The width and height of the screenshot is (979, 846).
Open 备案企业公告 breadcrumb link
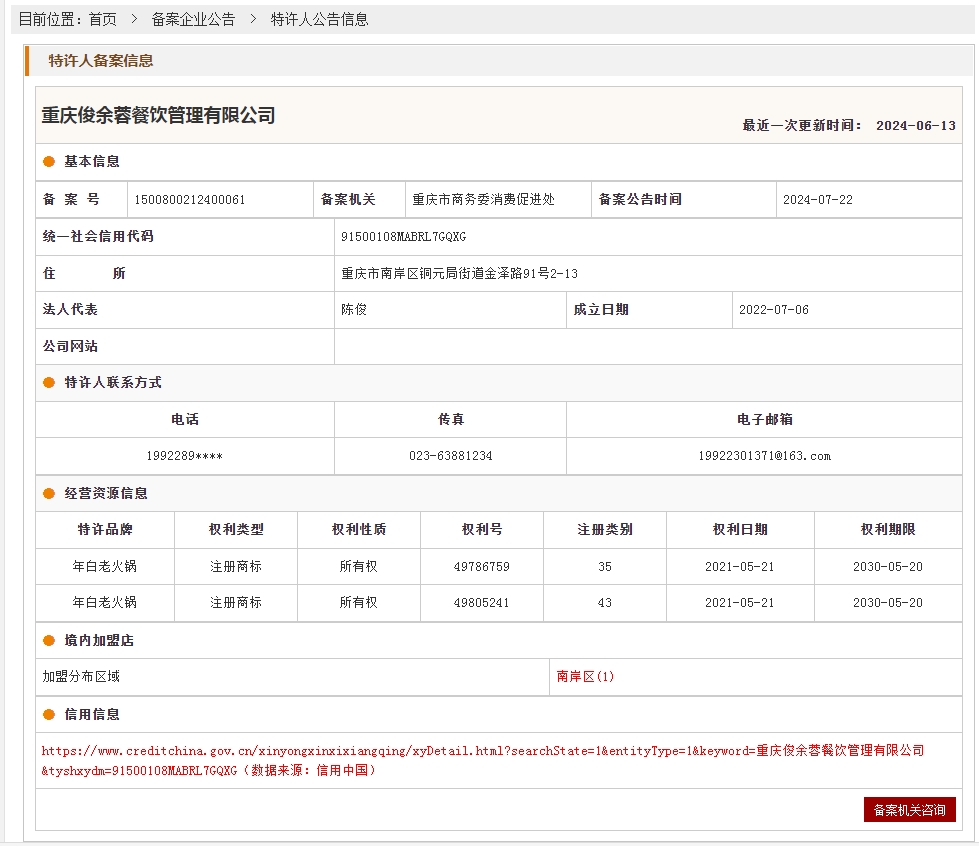pos(193,19)
